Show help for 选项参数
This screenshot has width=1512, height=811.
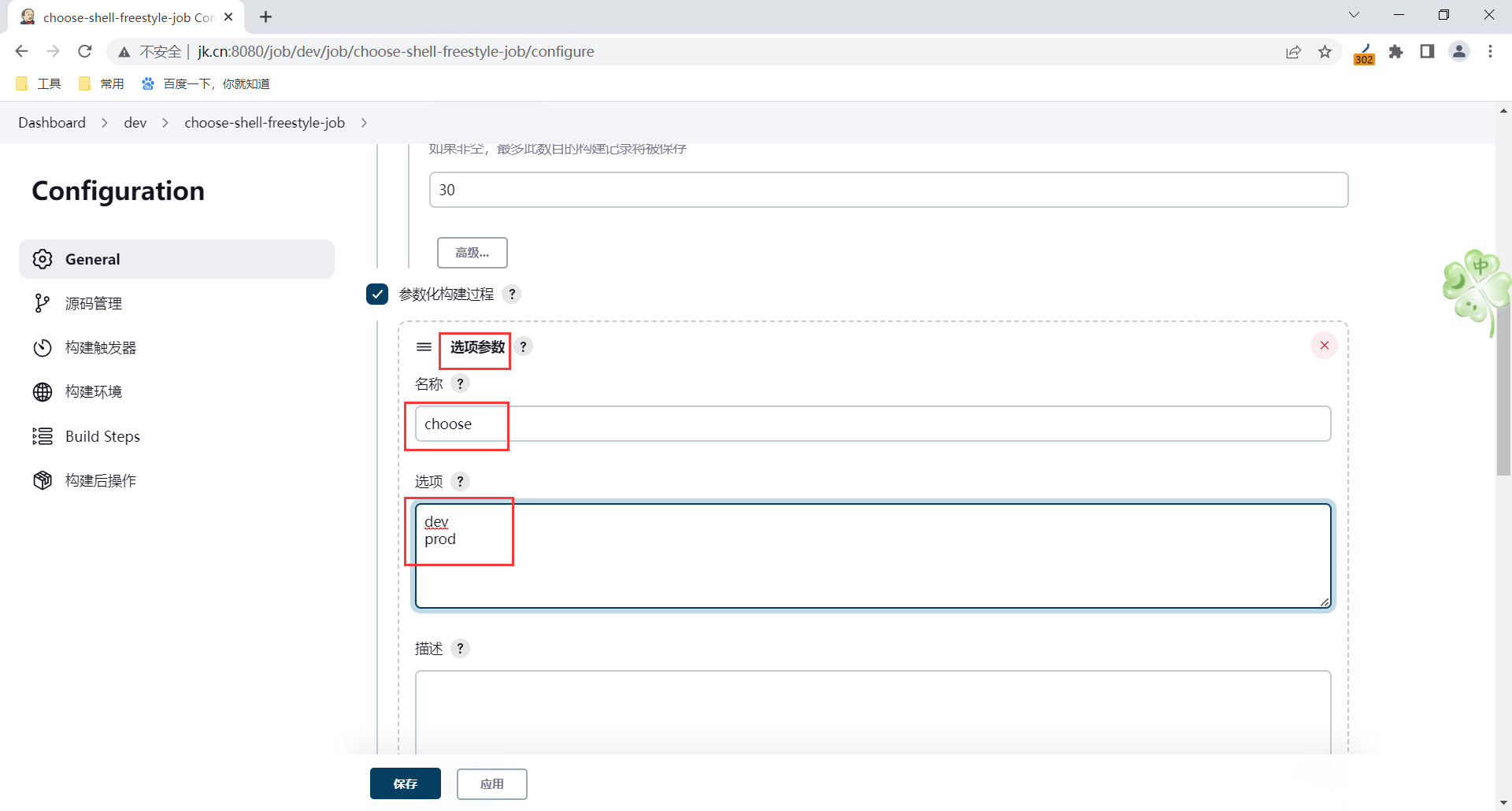pos(523,346)
